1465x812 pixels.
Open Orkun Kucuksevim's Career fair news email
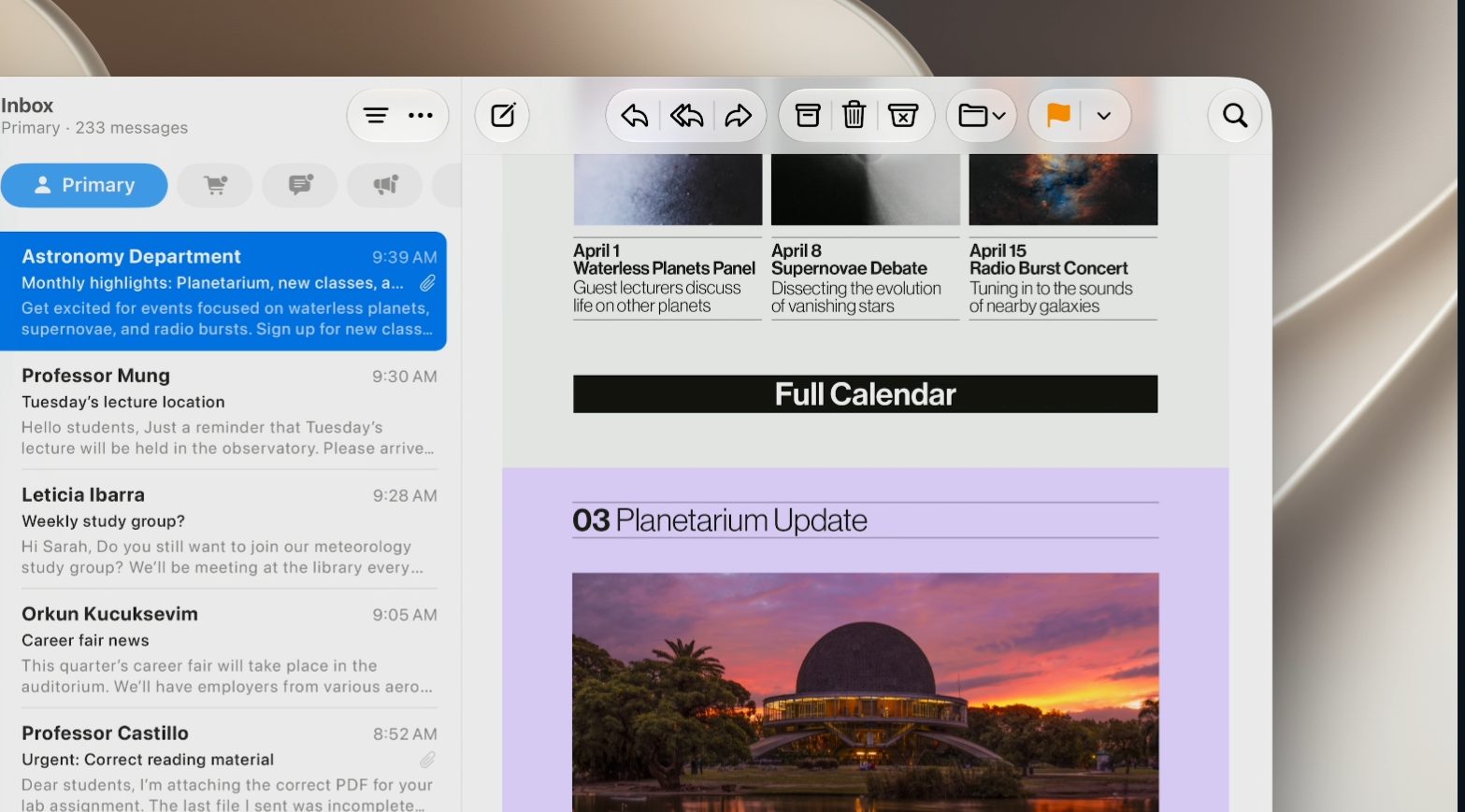223,649
